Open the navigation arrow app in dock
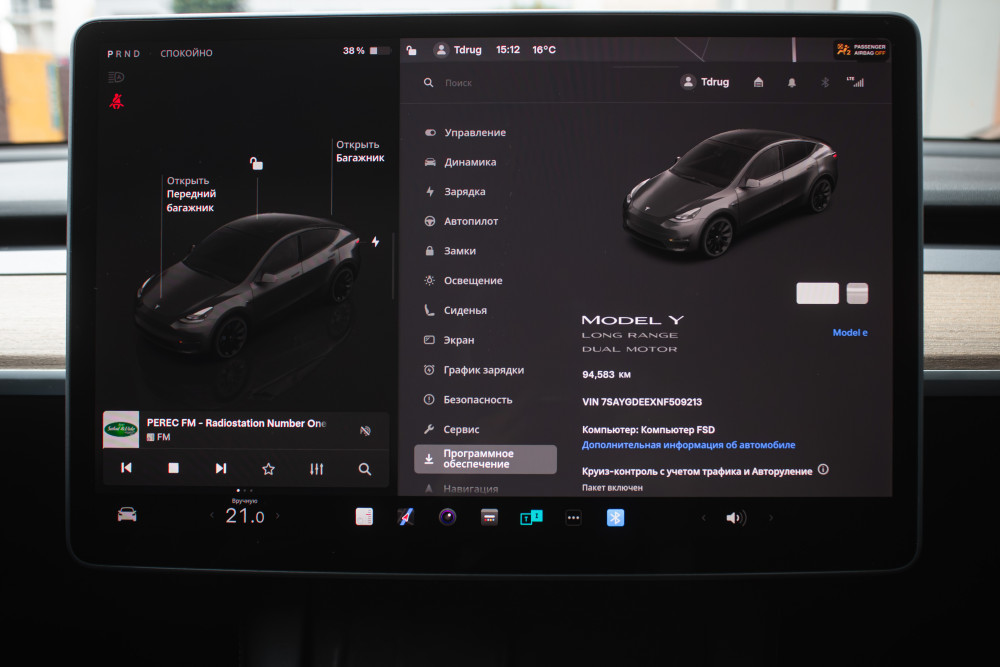 tap(406, 517)
